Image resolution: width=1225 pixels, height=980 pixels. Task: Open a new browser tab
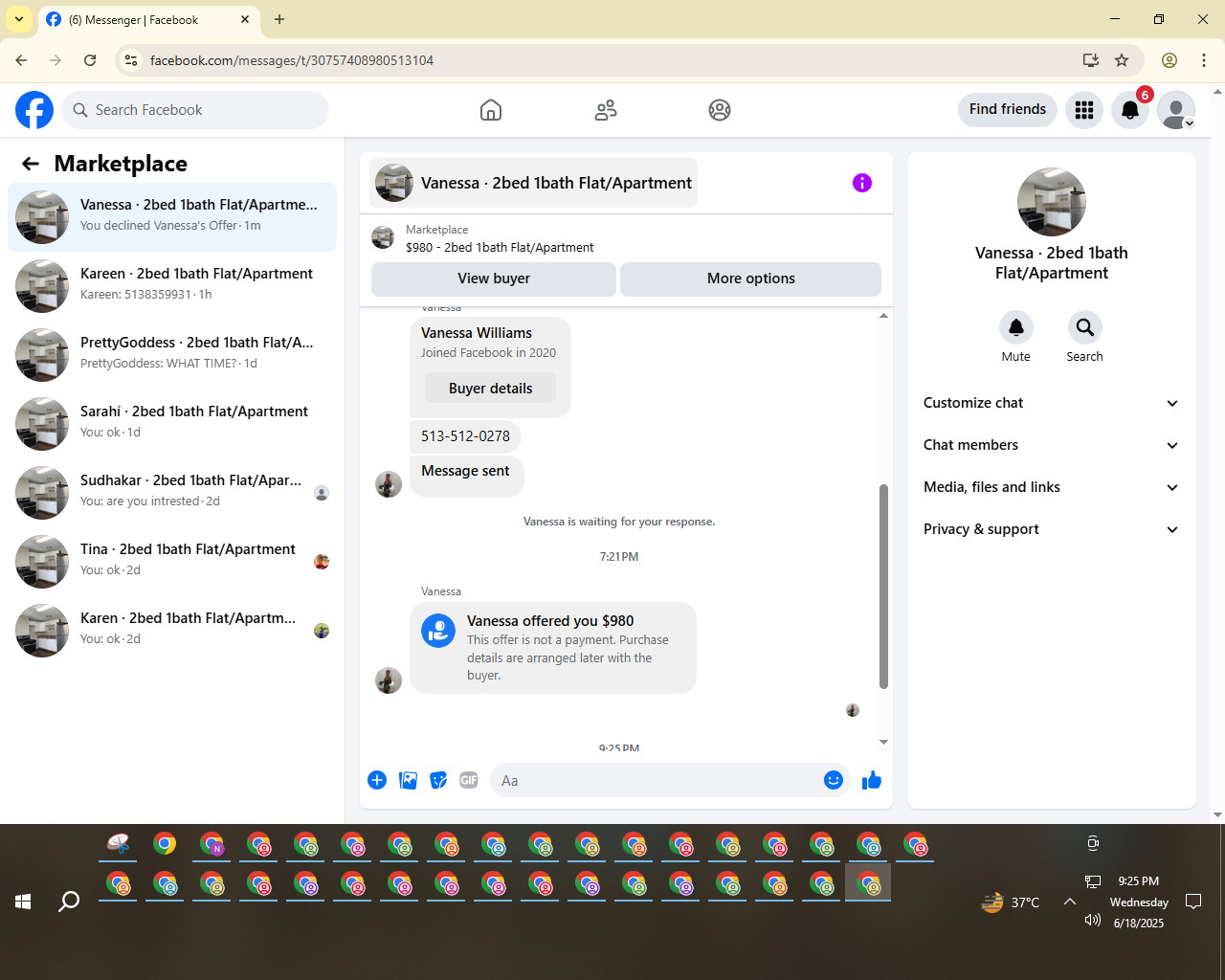(x=279, y=19)
